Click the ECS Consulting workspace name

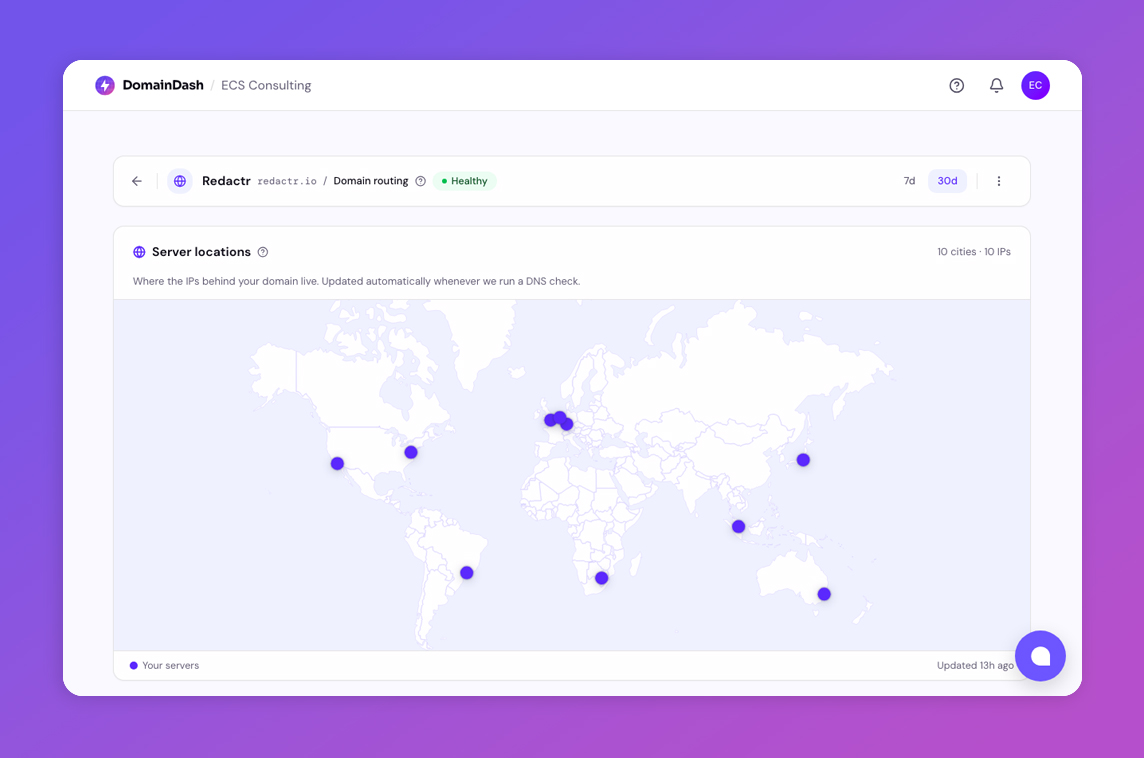266,86
